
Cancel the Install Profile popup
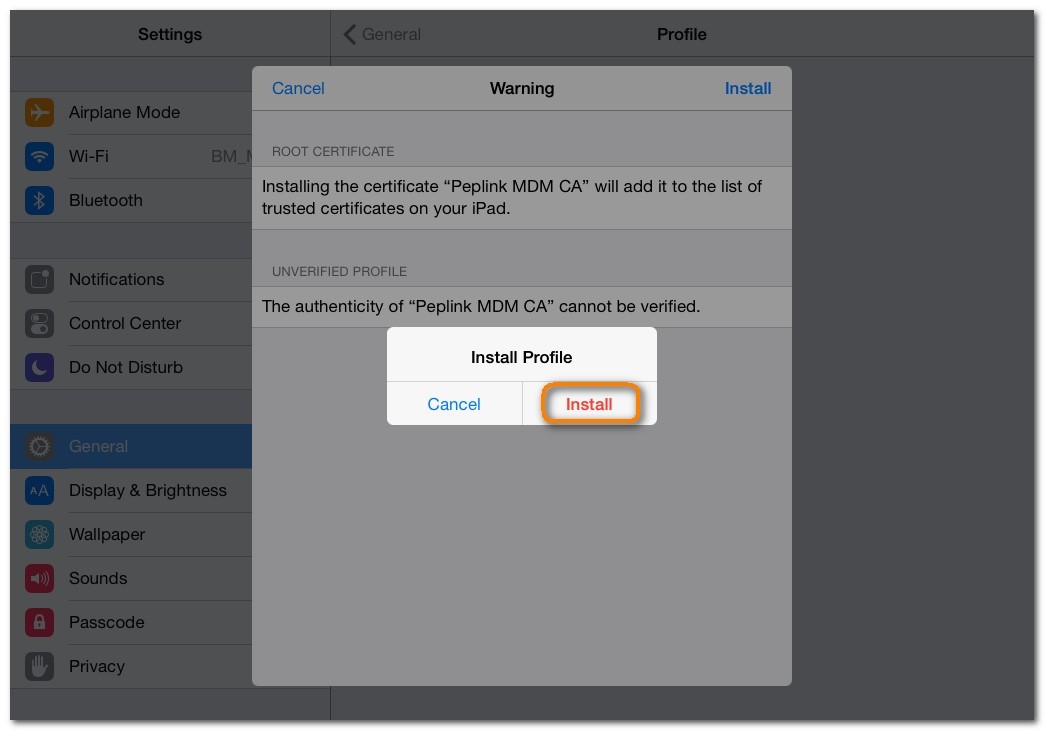click(x=454, y=404)
